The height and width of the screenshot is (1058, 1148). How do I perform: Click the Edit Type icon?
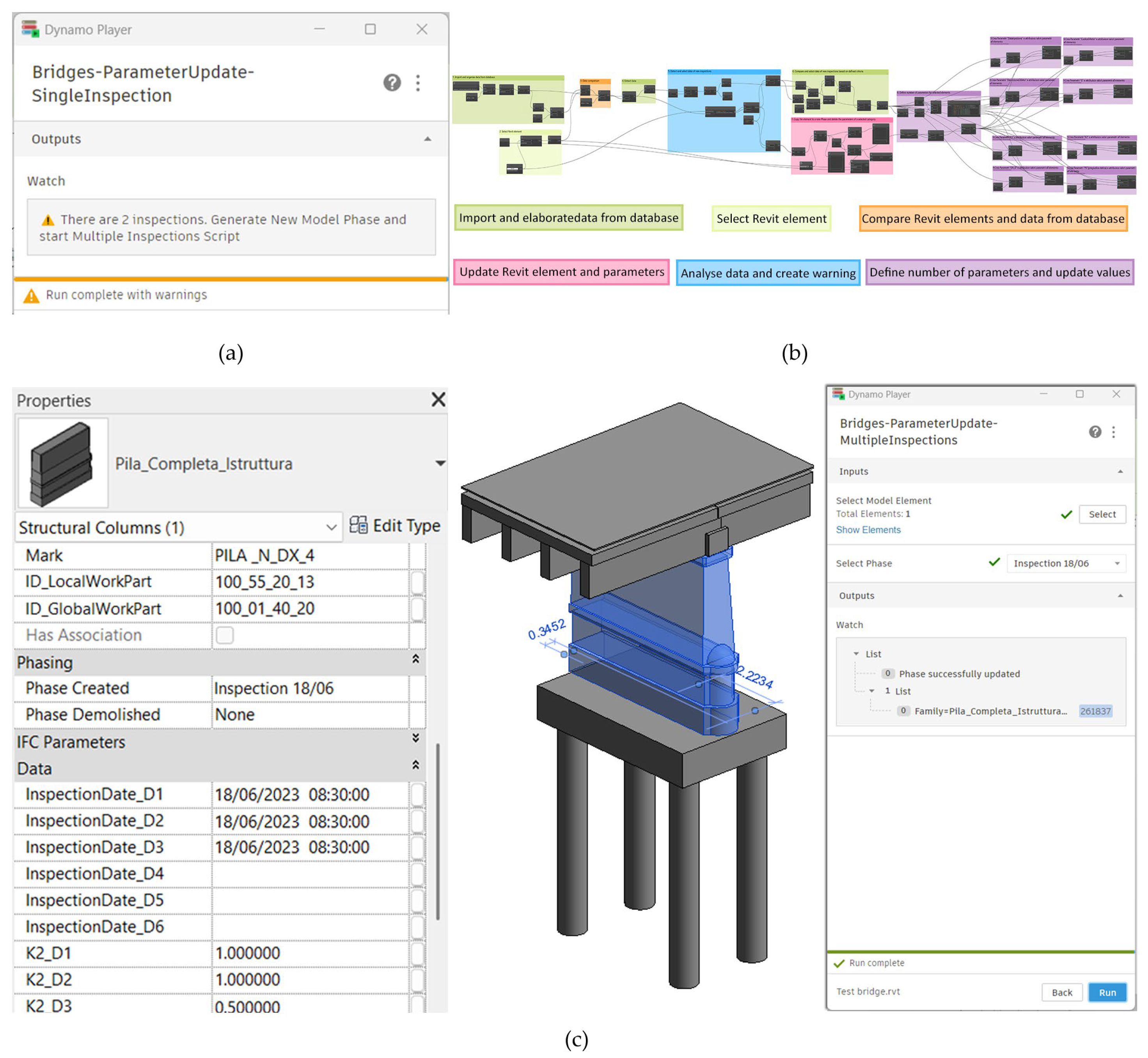click(358, 524)
